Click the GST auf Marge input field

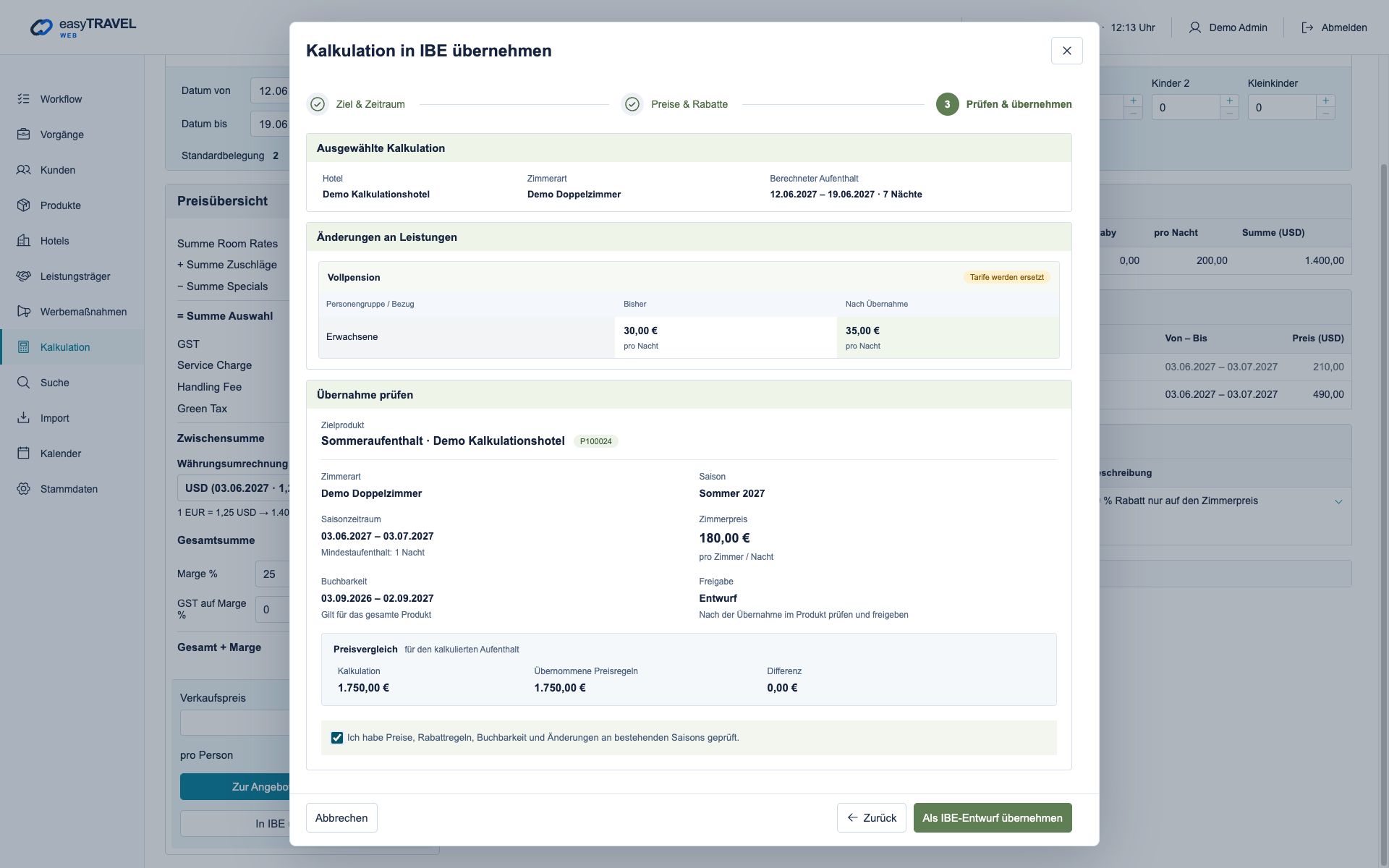(x=272, y=610)
